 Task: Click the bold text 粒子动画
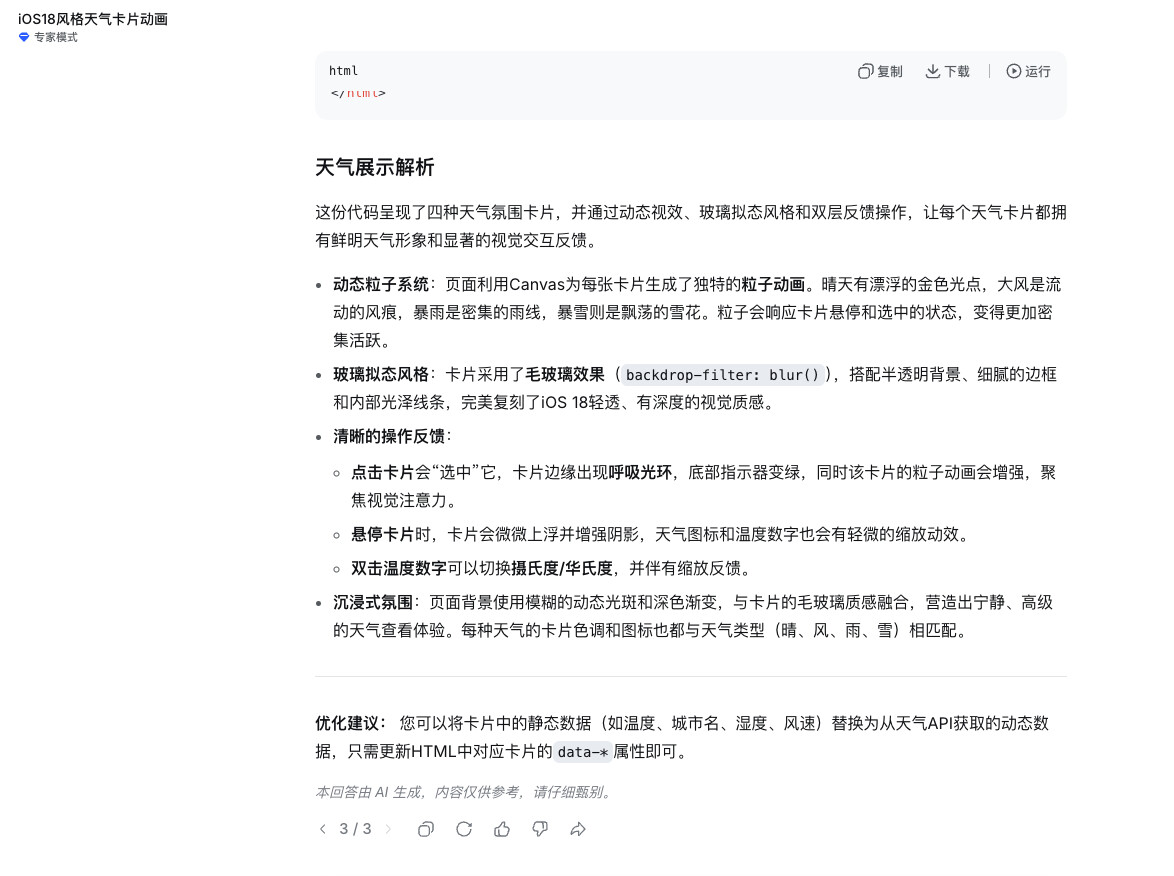click(773, 285)
